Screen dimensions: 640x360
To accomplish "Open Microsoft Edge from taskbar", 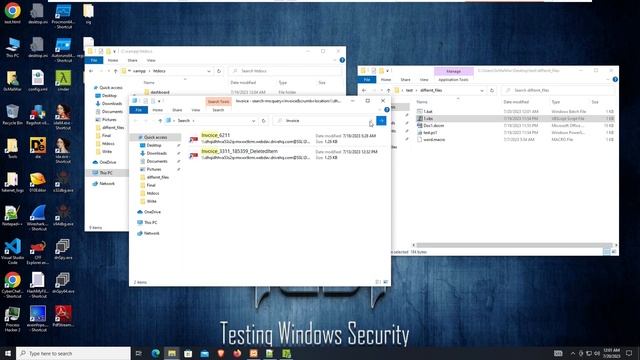I will (x=156, y=353).
